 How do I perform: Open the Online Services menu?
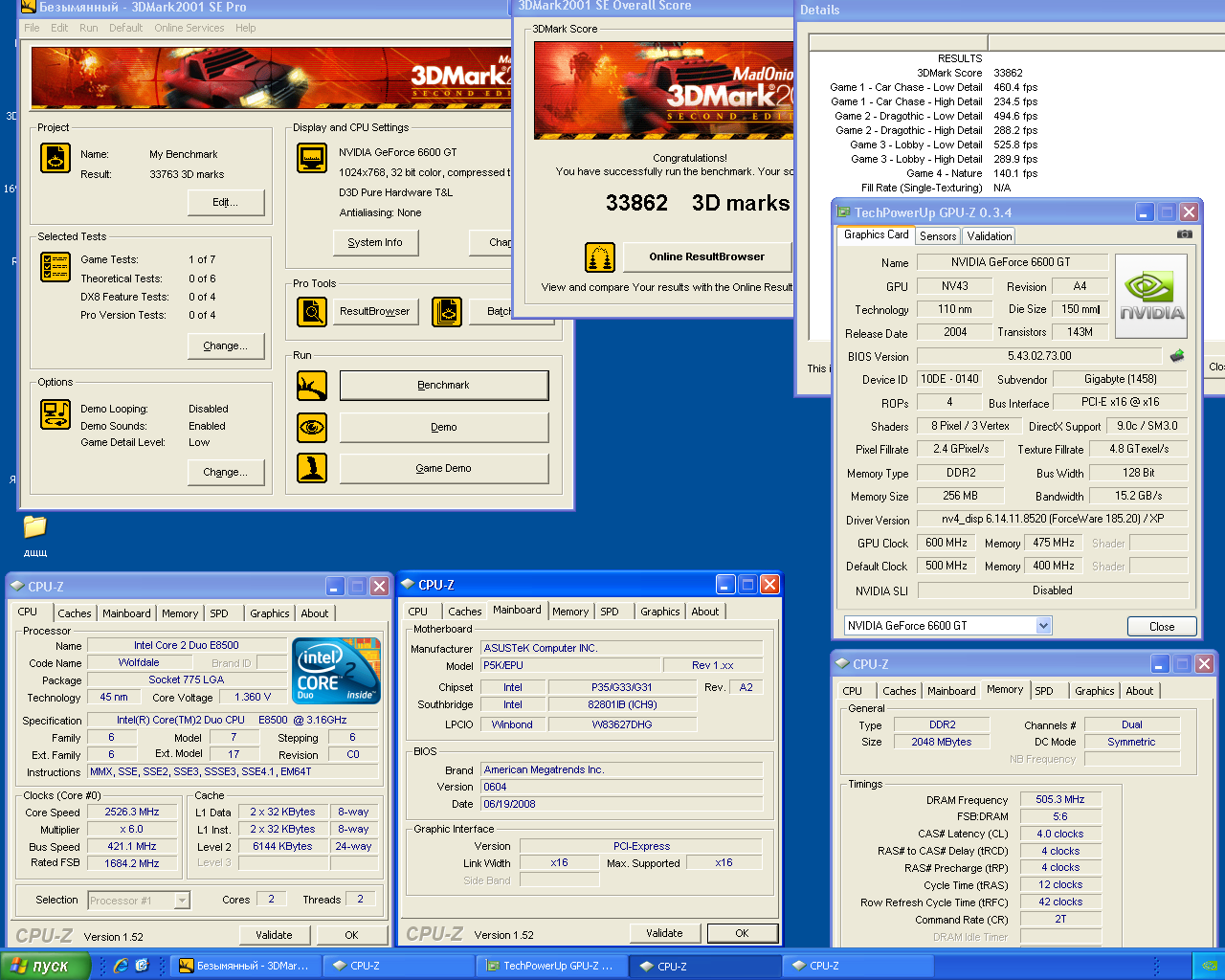189,28
